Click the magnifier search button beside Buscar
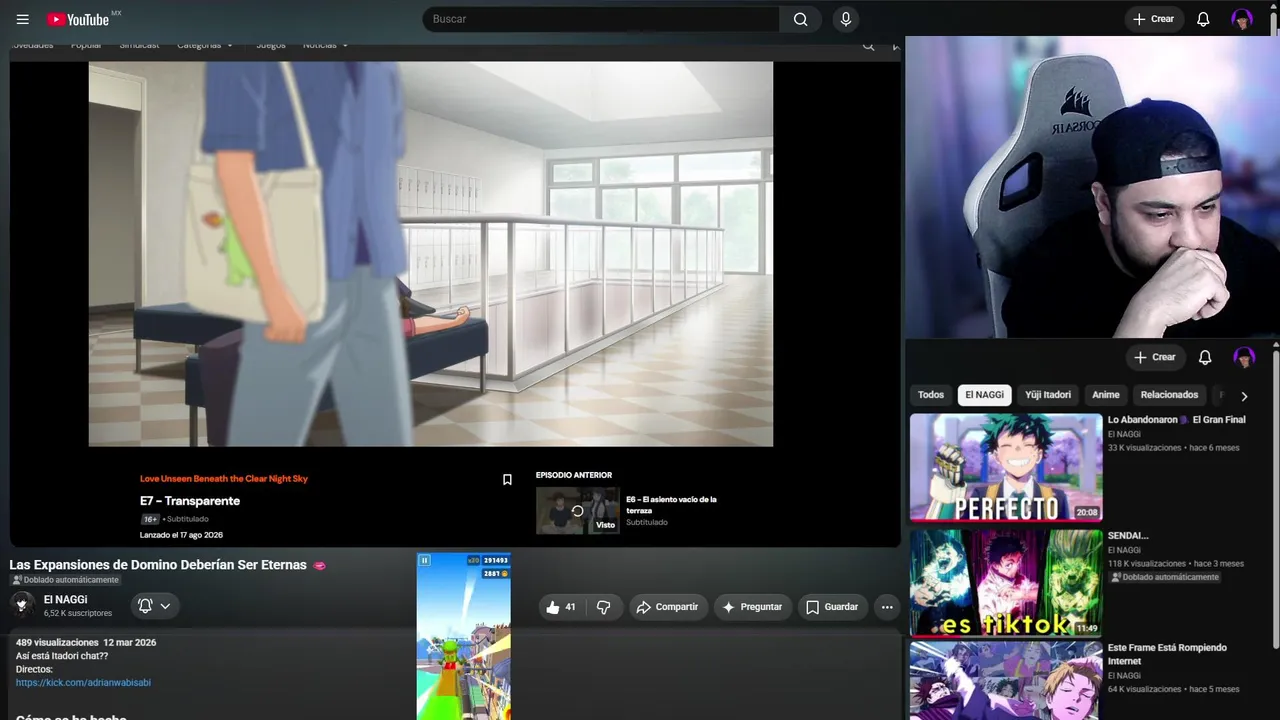 800,19
